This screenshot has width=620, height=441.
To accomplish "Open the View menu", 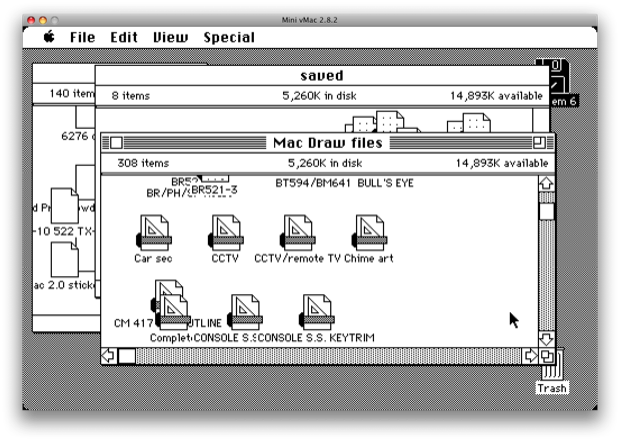I will [170, 37].
